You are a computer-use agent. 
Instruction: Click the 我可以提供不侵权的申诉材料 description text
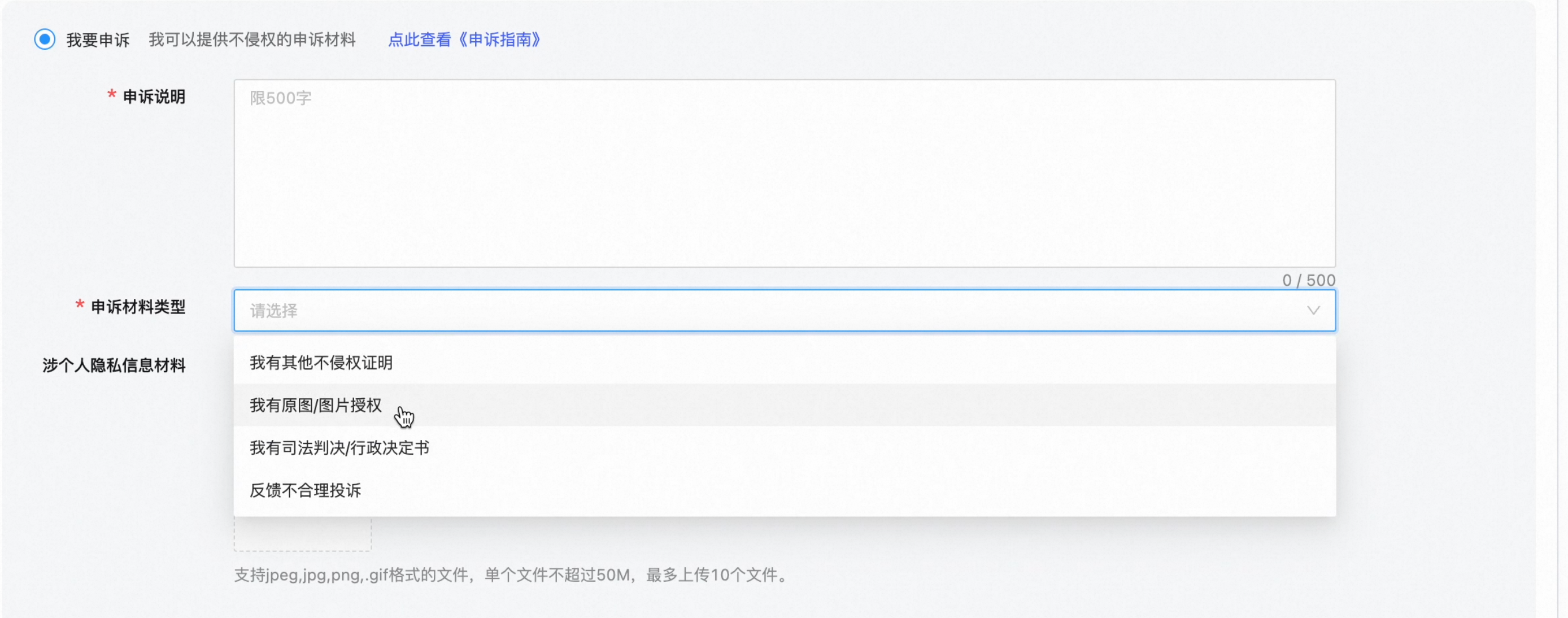click(252, 40)
